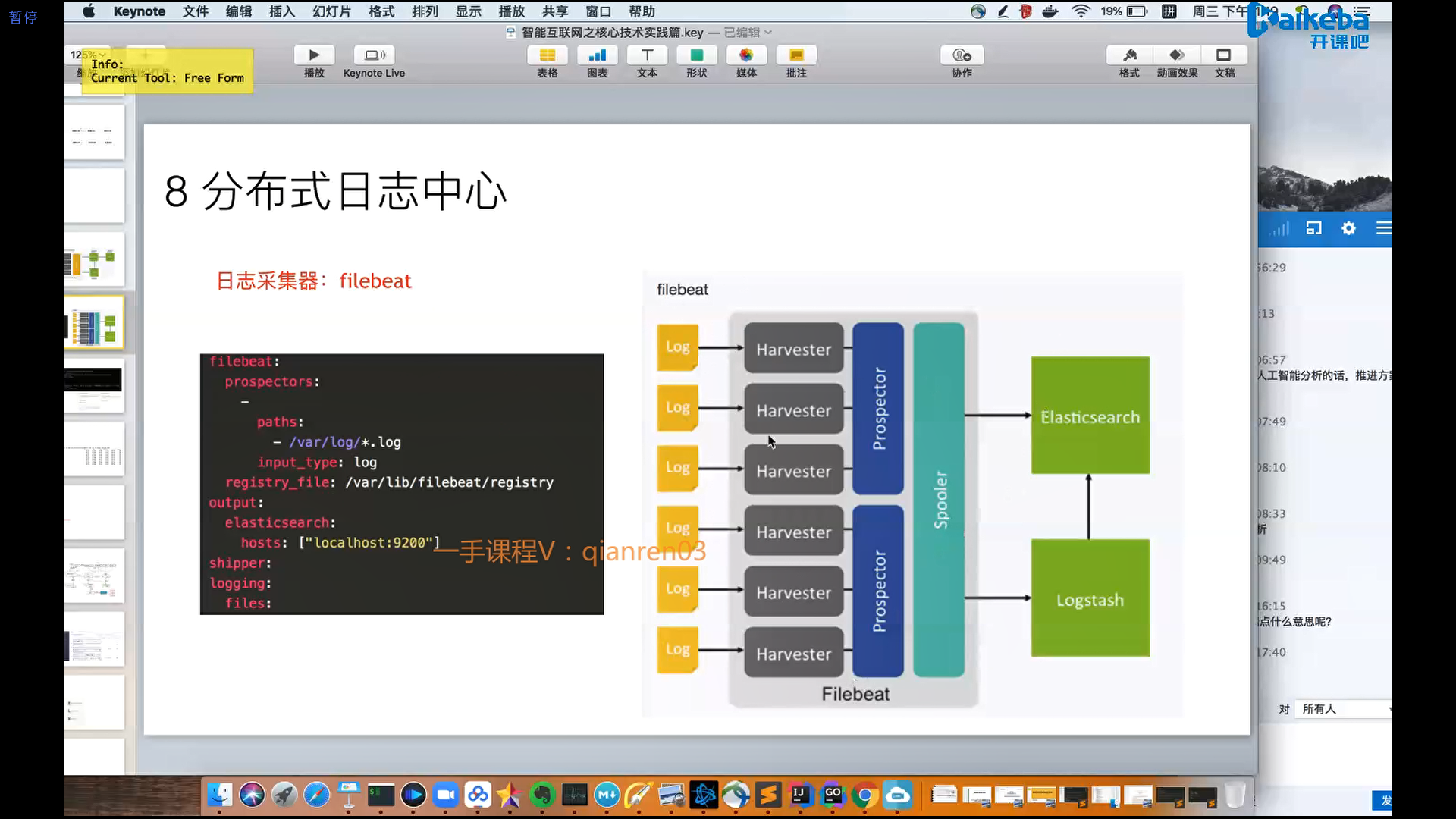Open the shapes (形状) picker
The width and height of the screenshot is (1456, 819).
696,55
